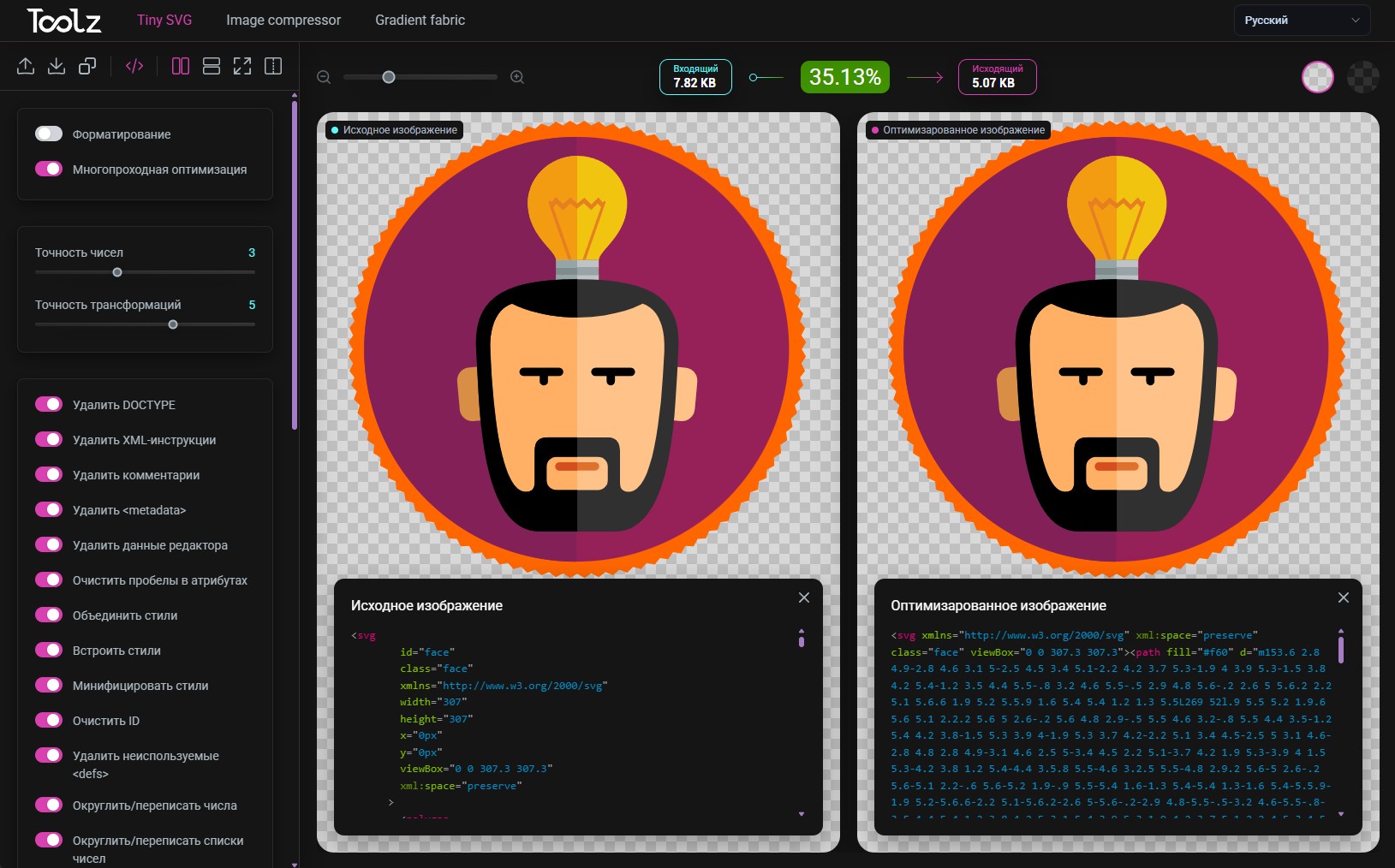
Task: Close the Оптимизарованное изображение code panel
Action: pyautogui.click(x=1343, y=597)
